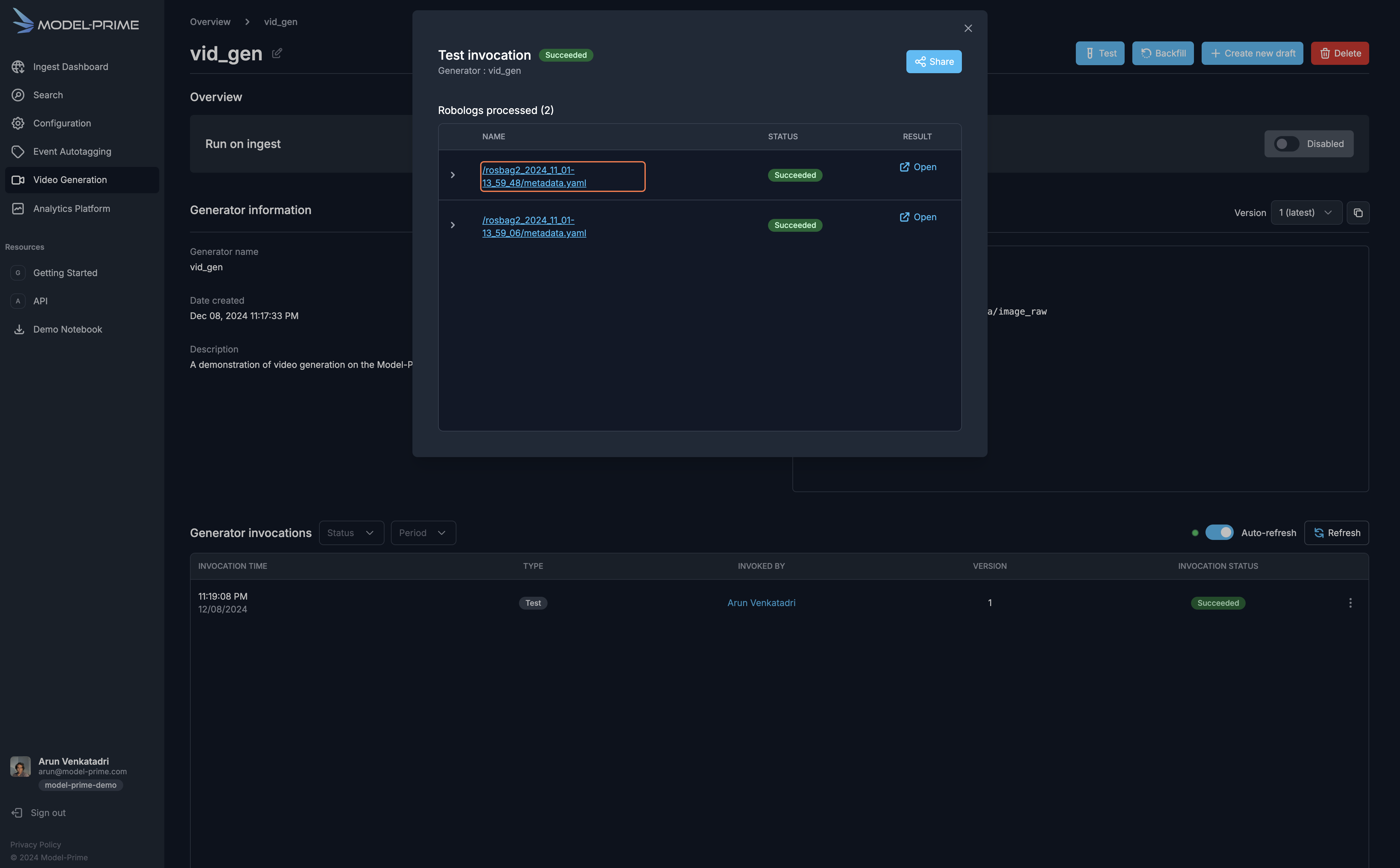The height and width of the screenshot is (868, 1400).
Task: Click the Video Generation camera icon
Action: [18, 180]
